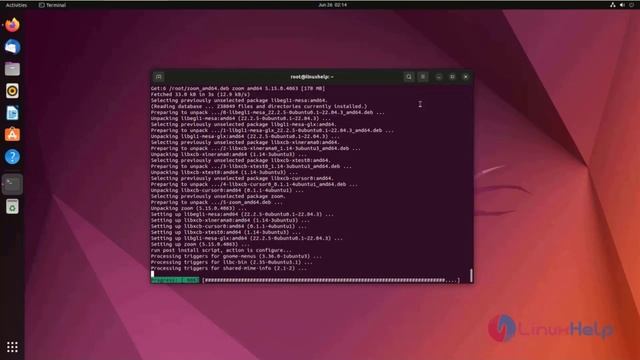Open the clock and calendar panel
Image resolution: width=640 pixels, height=360 pixels.
(x=332, y=5)
